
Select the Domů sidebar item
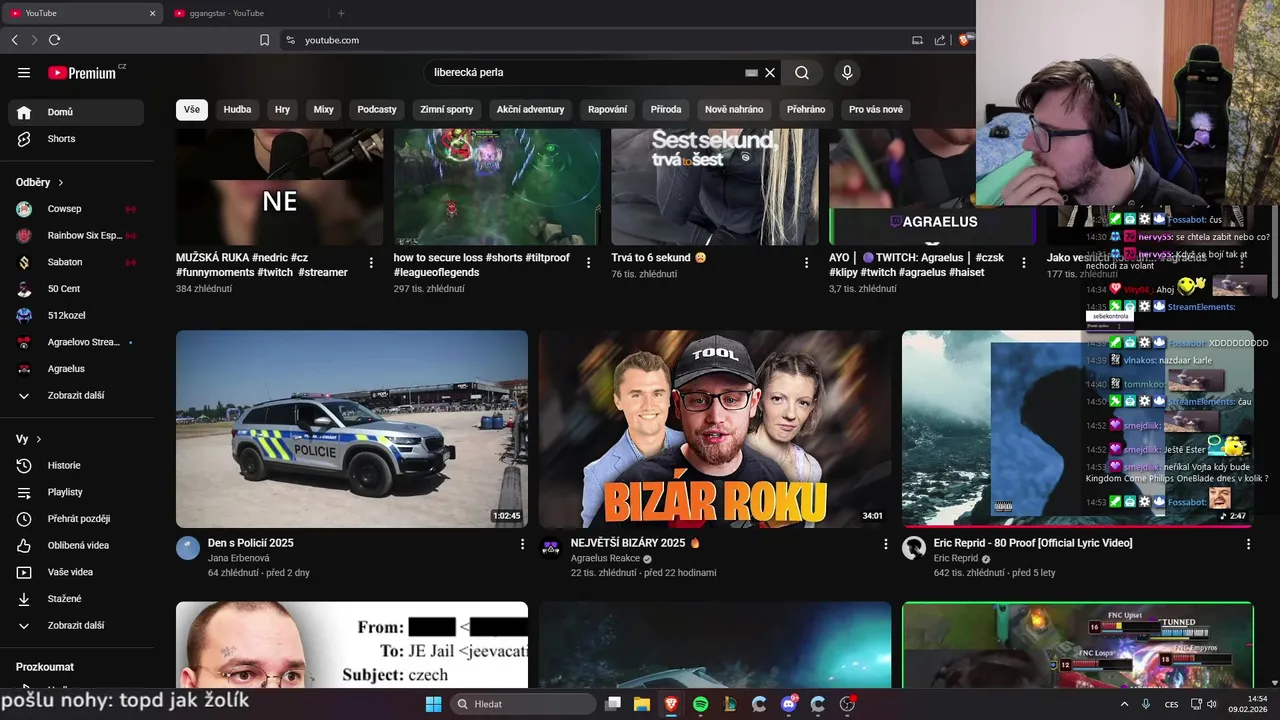click(76, 112)
